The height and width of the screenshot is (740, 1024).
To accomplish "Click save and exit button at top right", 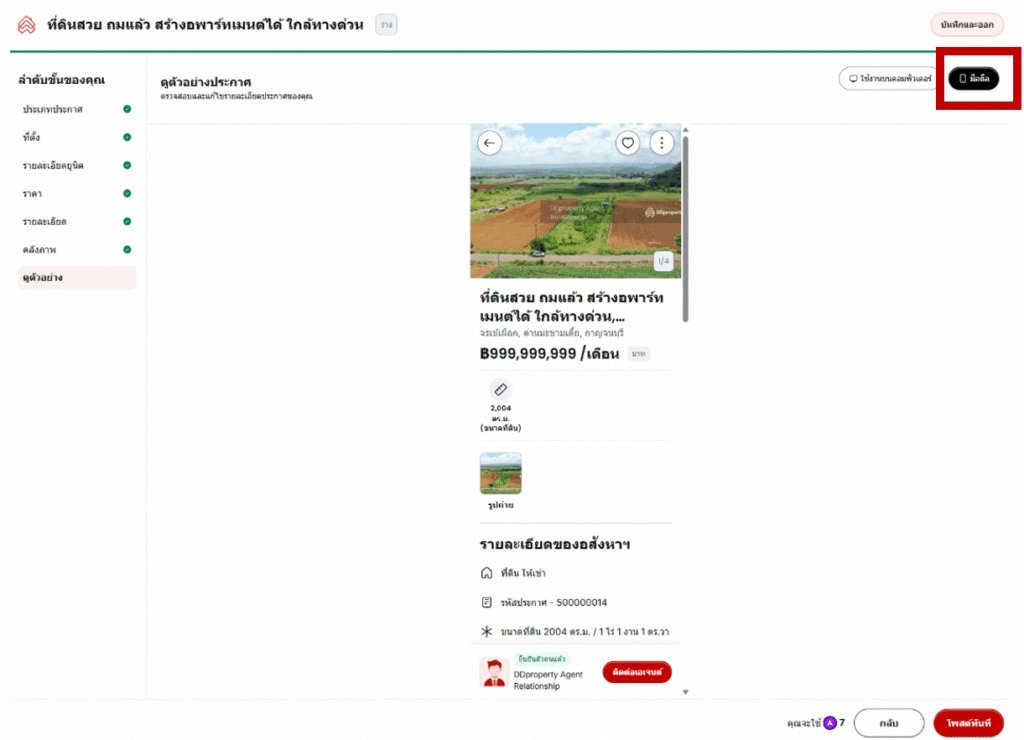I will click(966, 25).
